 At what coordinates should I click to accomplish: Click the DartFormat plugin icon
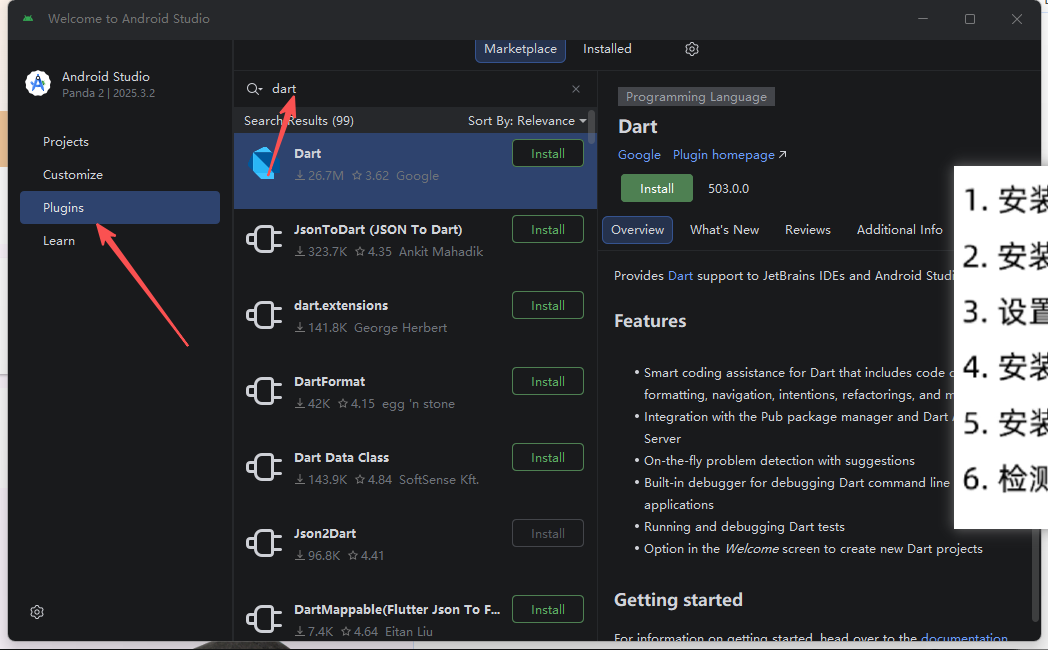[x=264, y=391]
